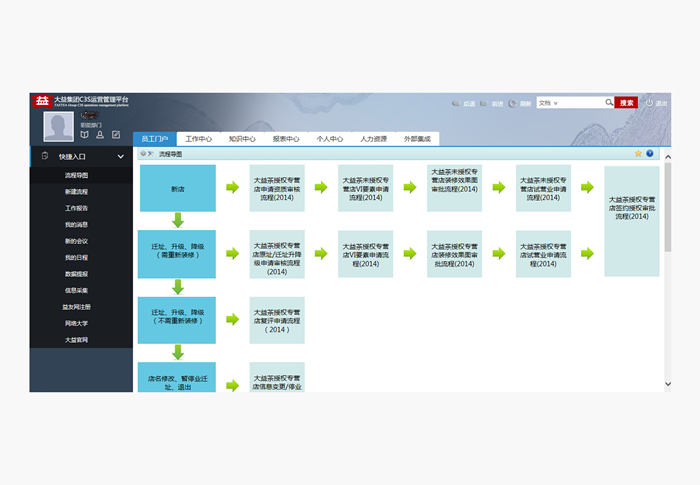Click the vertical scrollbar thumb

tap(668, 207)
